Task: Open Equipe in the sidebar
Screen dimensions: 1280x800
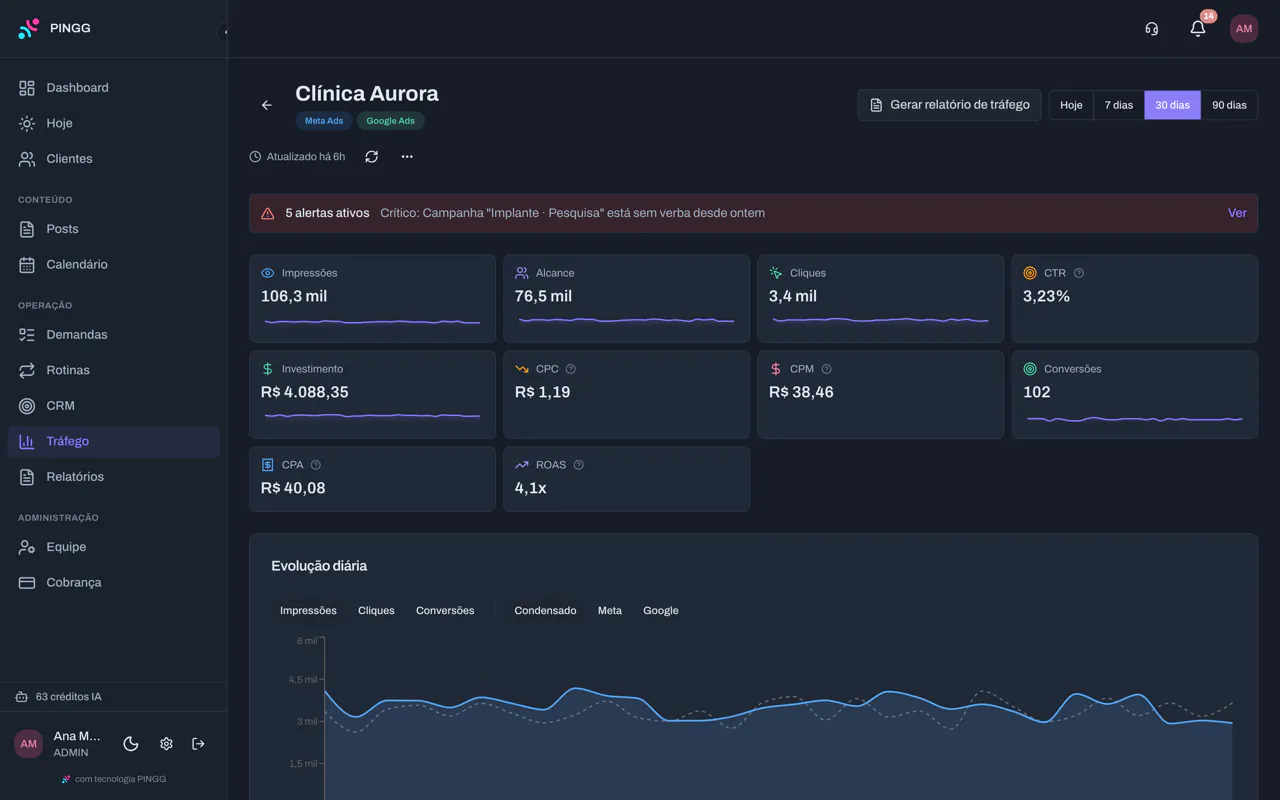Action: tap(113, 547)
